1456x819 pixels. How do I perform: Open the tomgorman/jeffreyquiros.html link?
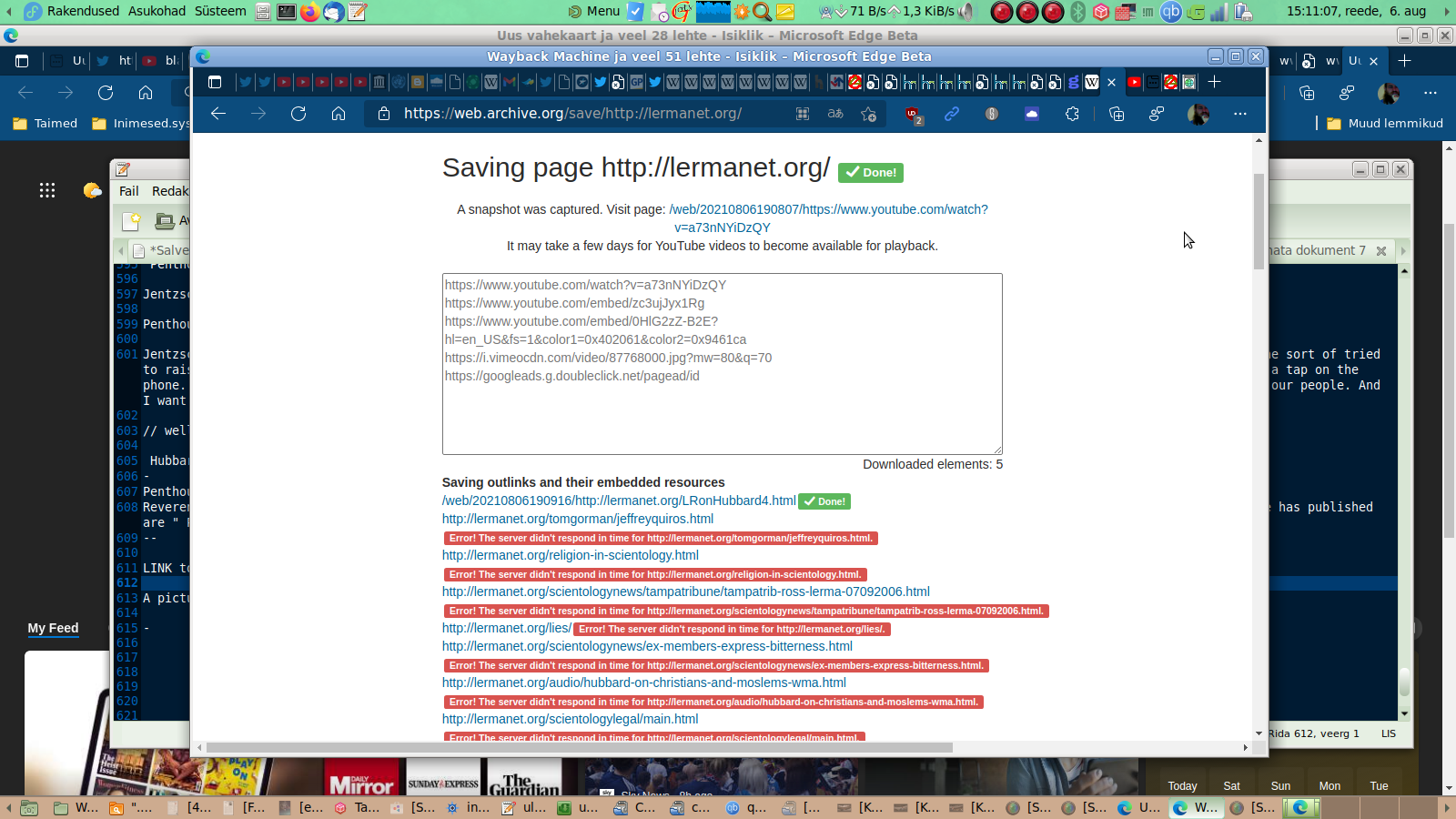tap(578, 519)
